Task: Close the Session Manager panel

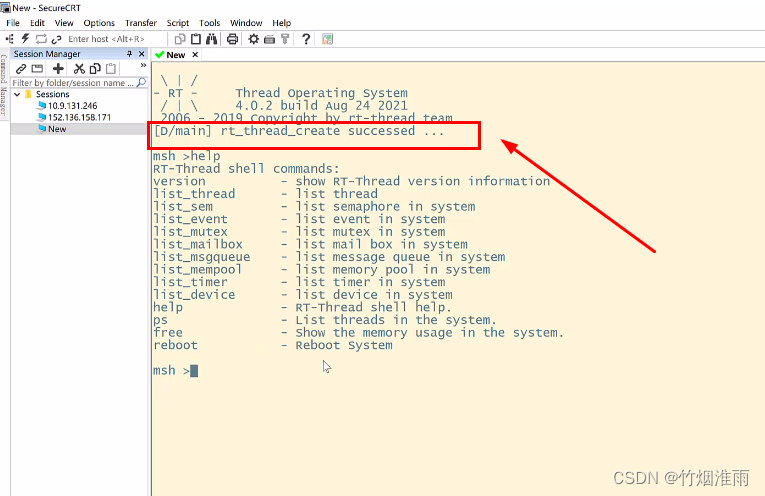Action: tap(141, 54)
